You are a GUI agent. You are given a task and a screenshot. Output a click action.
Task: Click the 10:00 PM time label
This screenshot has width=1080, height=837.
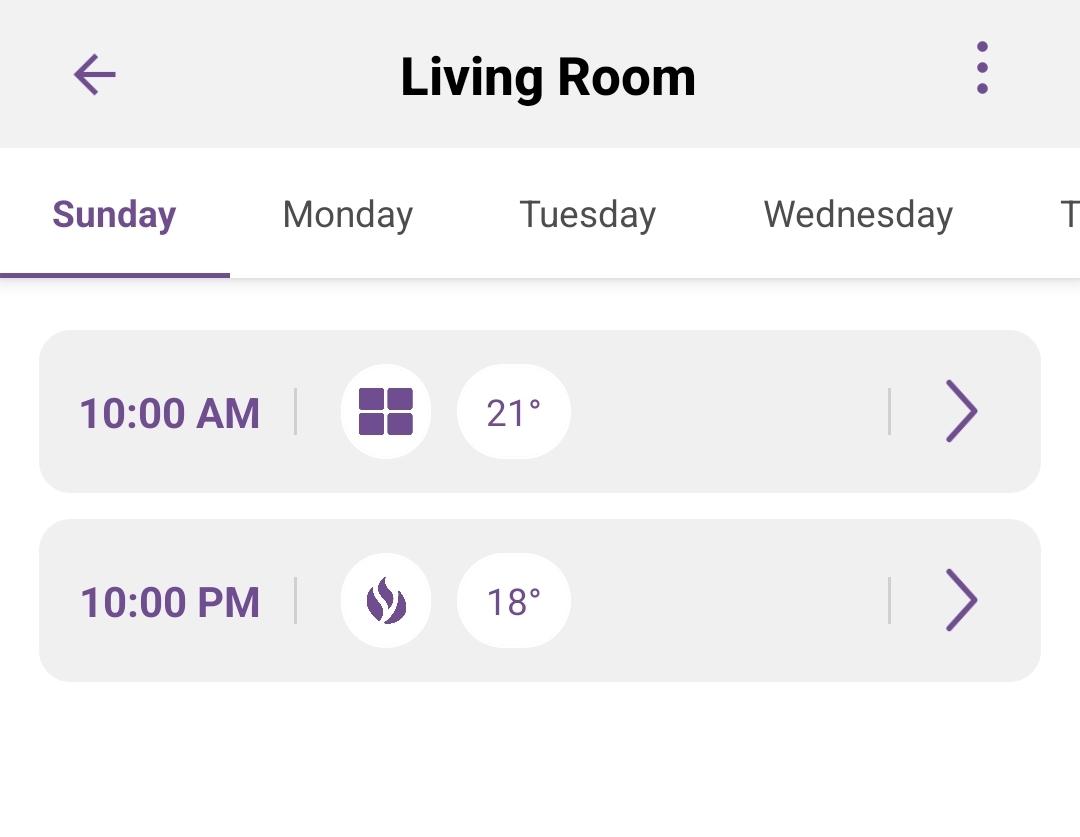(169, 602)
